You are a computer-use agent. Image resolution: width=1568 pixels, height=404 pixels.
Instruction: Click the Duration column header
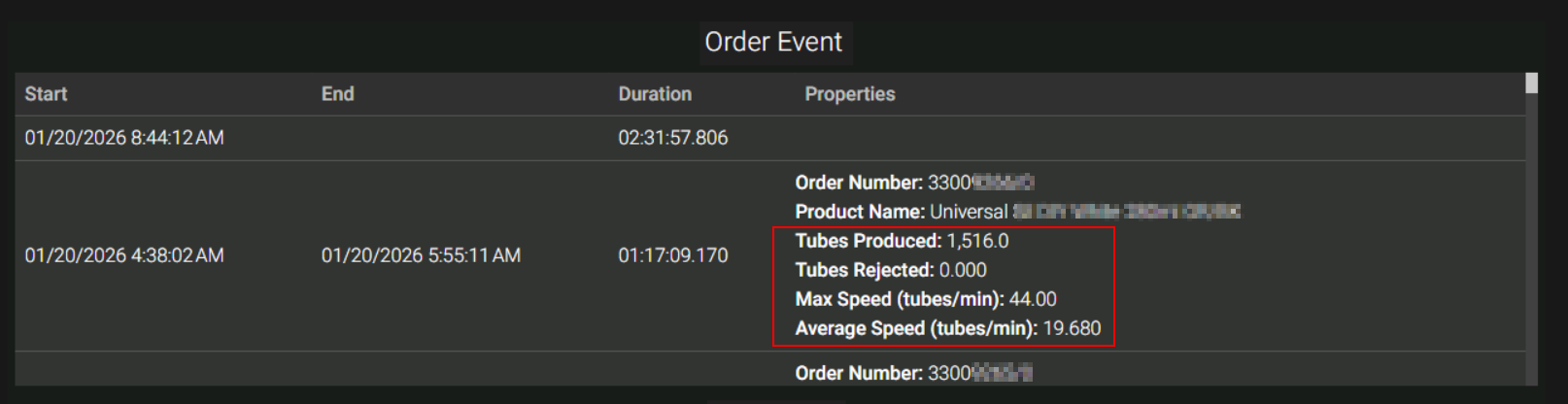[x=655, y=94]
